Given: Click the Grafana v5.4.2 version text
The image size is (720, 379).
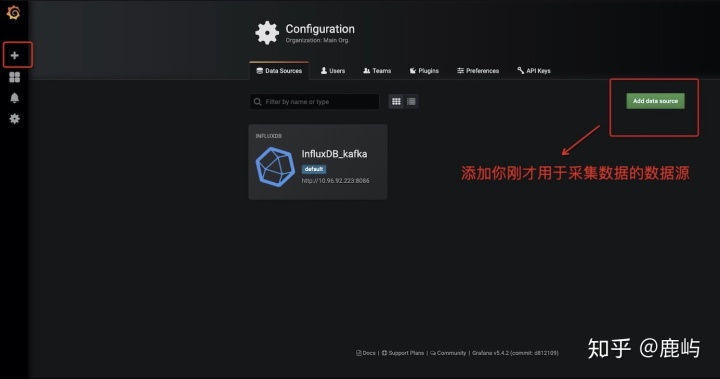Looking at the screenshot, I should click(x=515, y=353).
